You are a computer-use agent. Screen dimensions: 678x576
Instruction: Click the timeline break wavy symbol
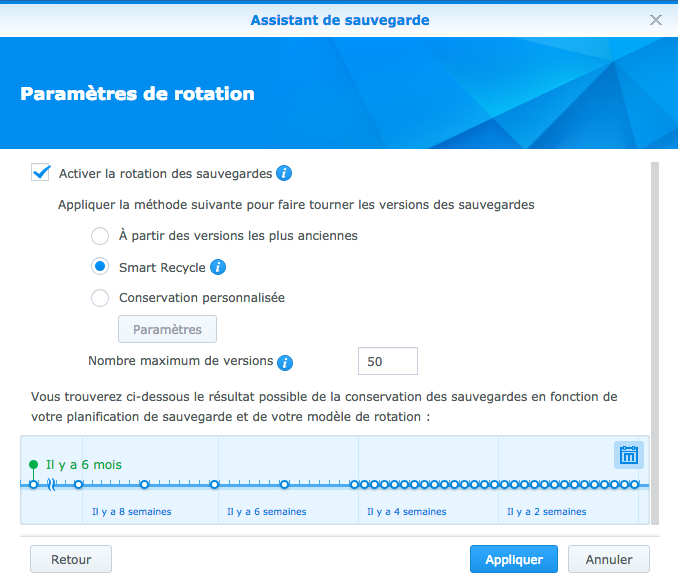pyautogui.click(x=52, y=485)
